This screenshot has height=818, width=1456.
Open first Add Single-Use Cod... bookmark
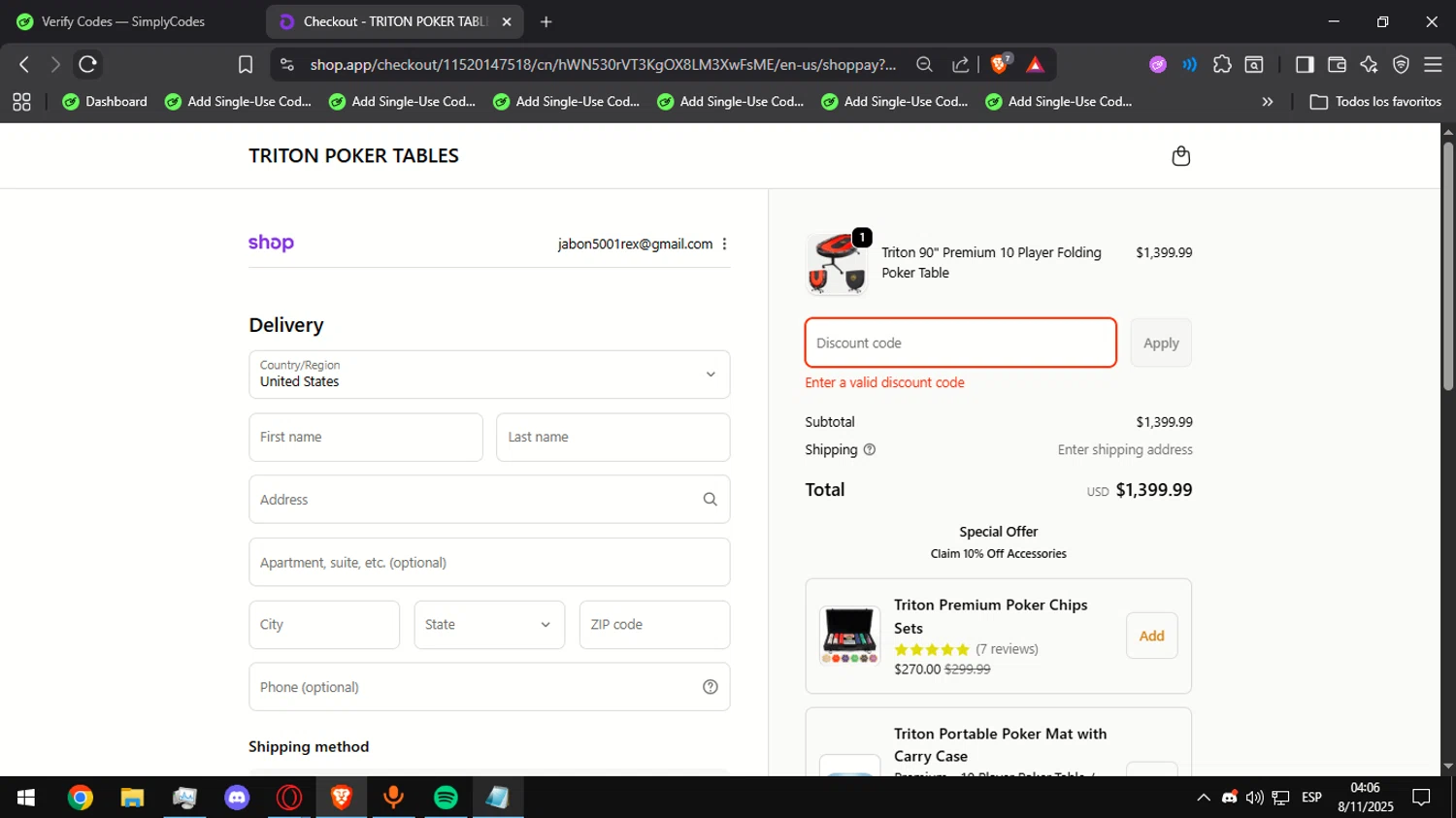pyautogui.click(x=239, y=102)
